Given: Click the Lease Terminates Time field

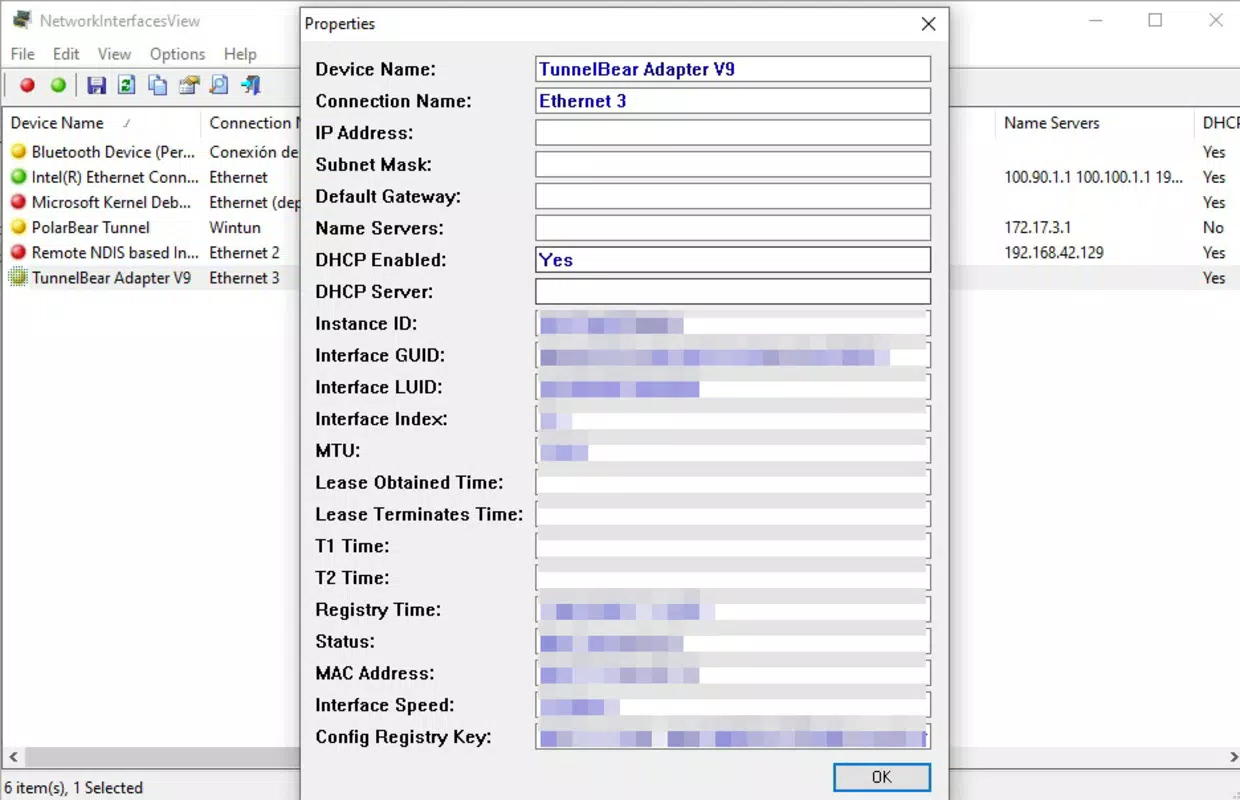Looking at the screenshot, I should tap(733, 514).
